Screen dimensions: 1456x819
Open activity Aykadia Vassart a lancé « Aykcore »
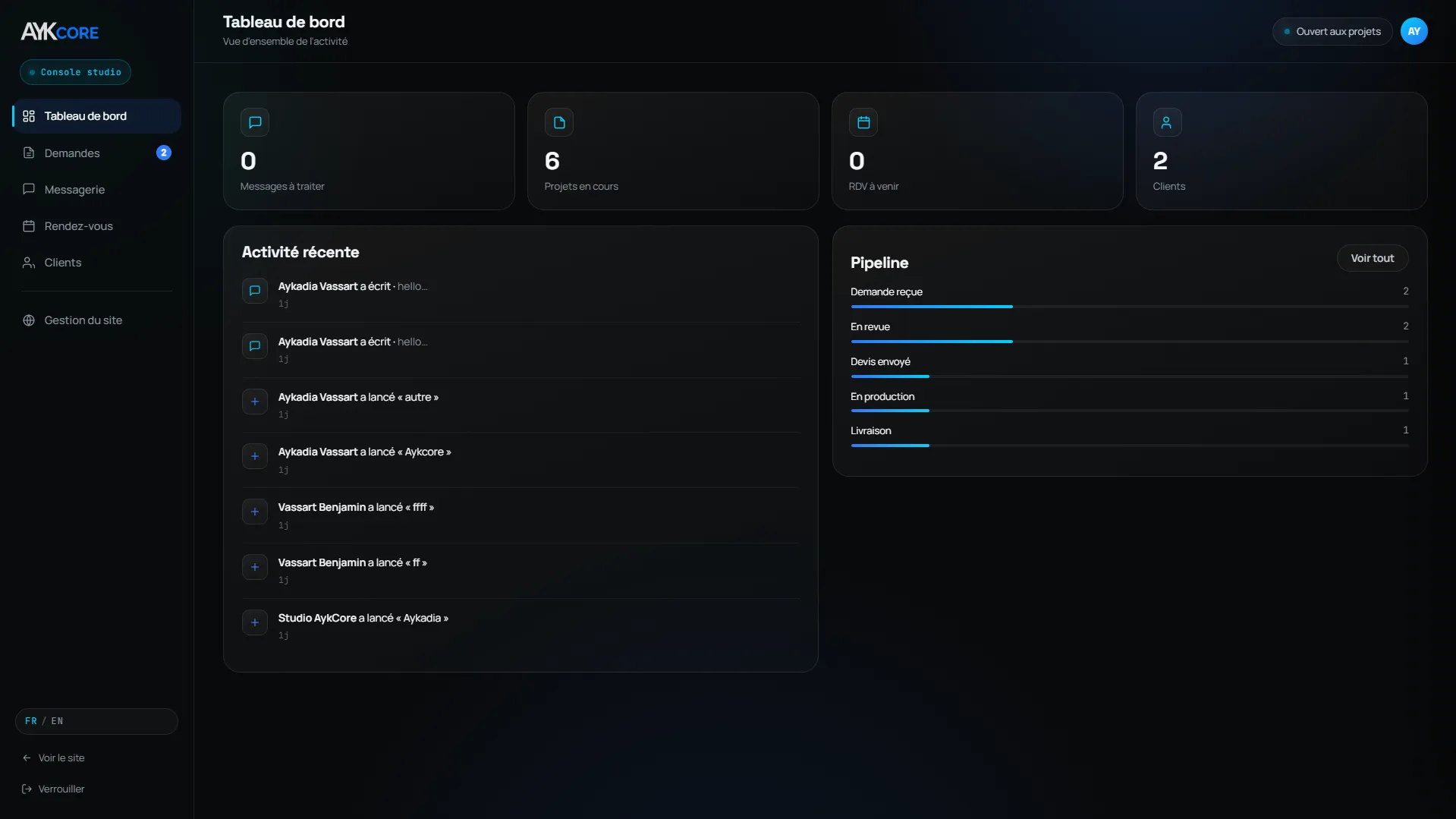pyautogui.click(x=520, y=460)
